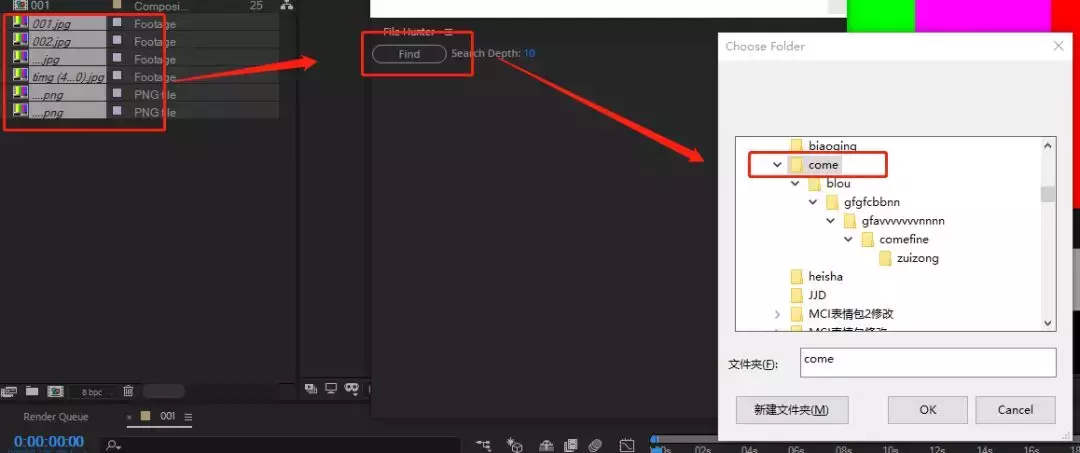Collapse the come folder tree node

click(x=777, y=165)
